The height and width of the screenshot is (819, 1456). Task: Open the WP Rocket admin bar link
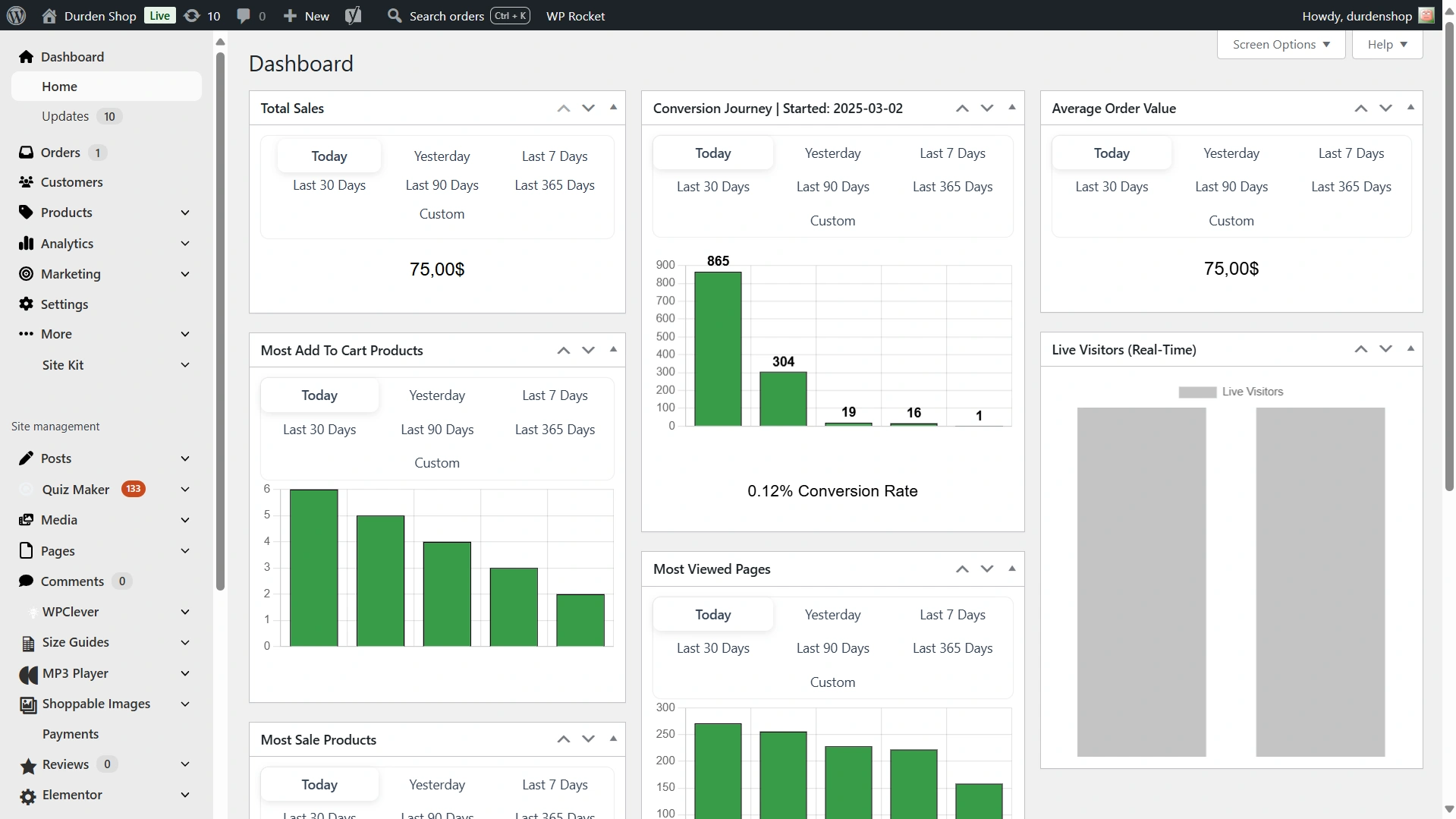coord(575,15)
